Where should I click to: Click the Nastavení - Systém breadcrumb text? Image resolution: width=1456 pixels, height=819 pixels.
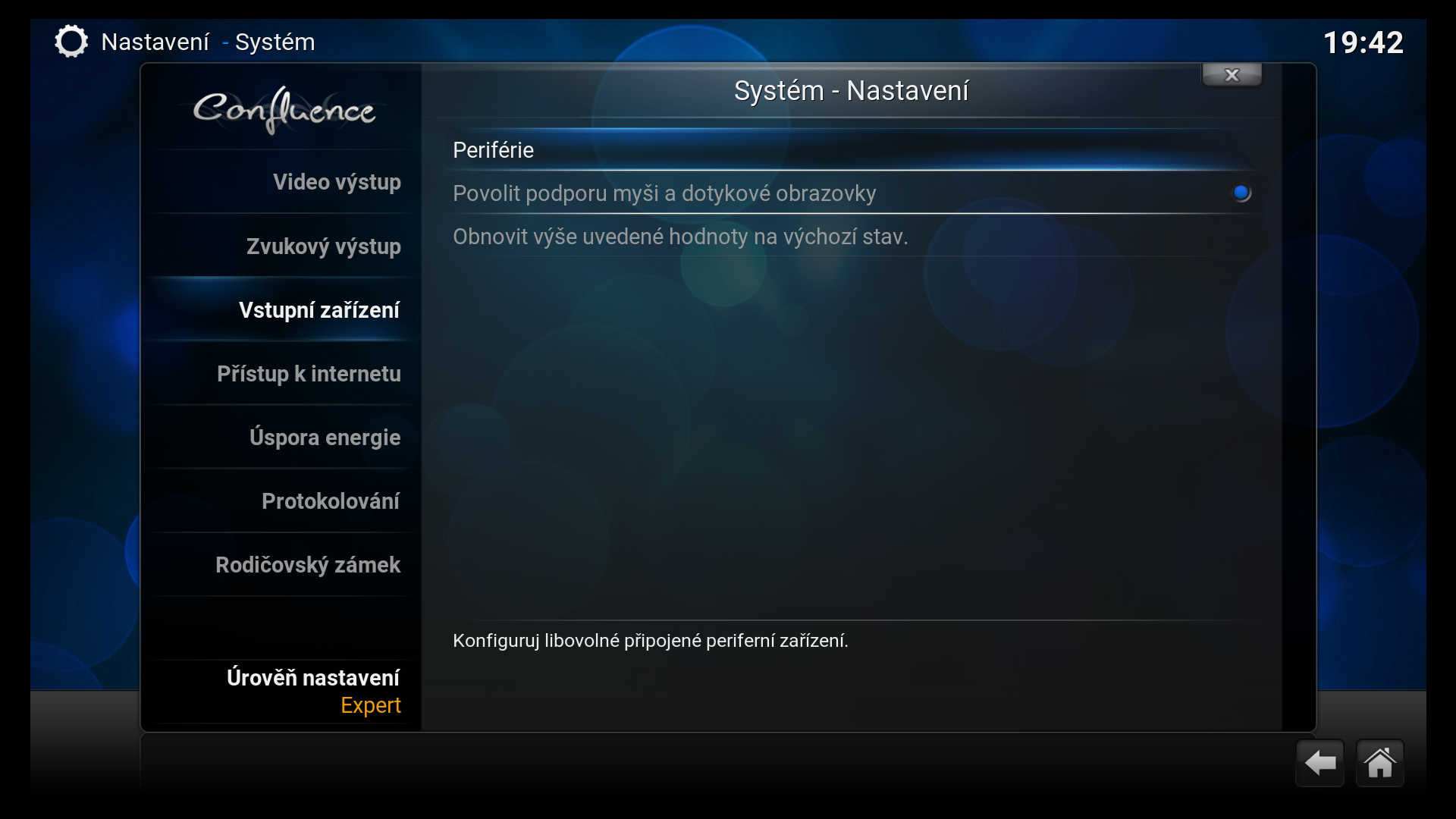click(x=208, y=42)
